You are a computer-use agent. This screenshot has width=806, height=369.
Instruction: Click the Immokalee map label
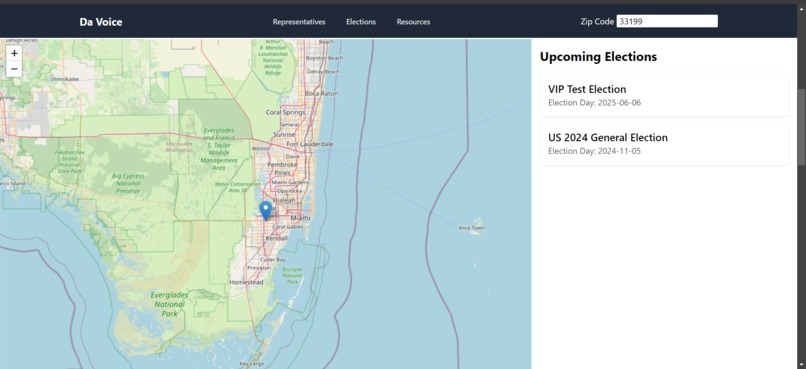coord(65,79)
